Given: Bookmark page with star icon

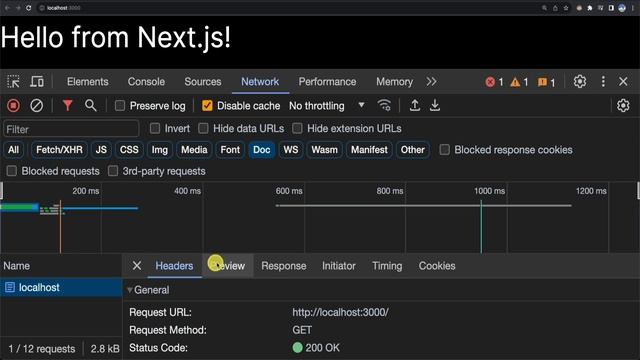Looking at the screenshot, I should coord(566,8).
